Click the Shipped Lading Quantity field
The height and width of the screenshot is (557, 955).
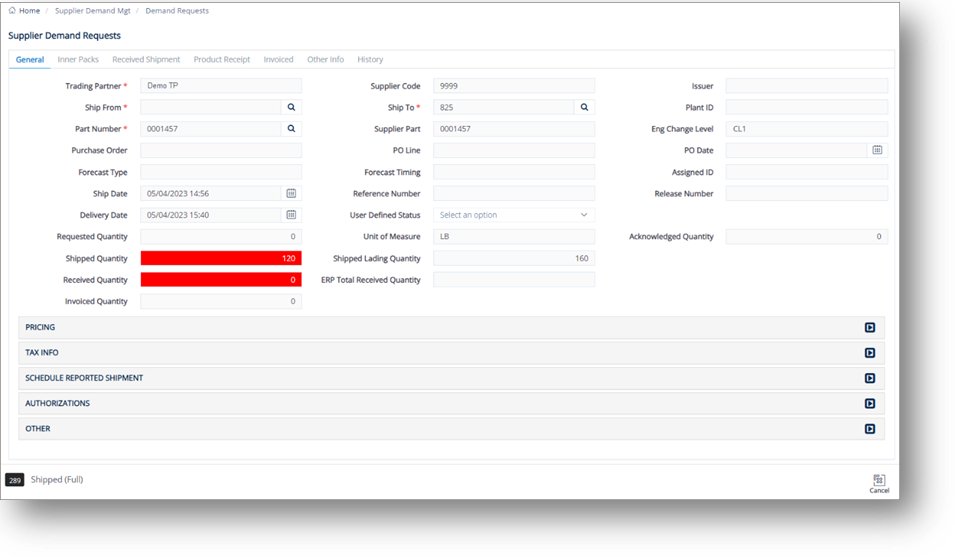coord(513,258)
